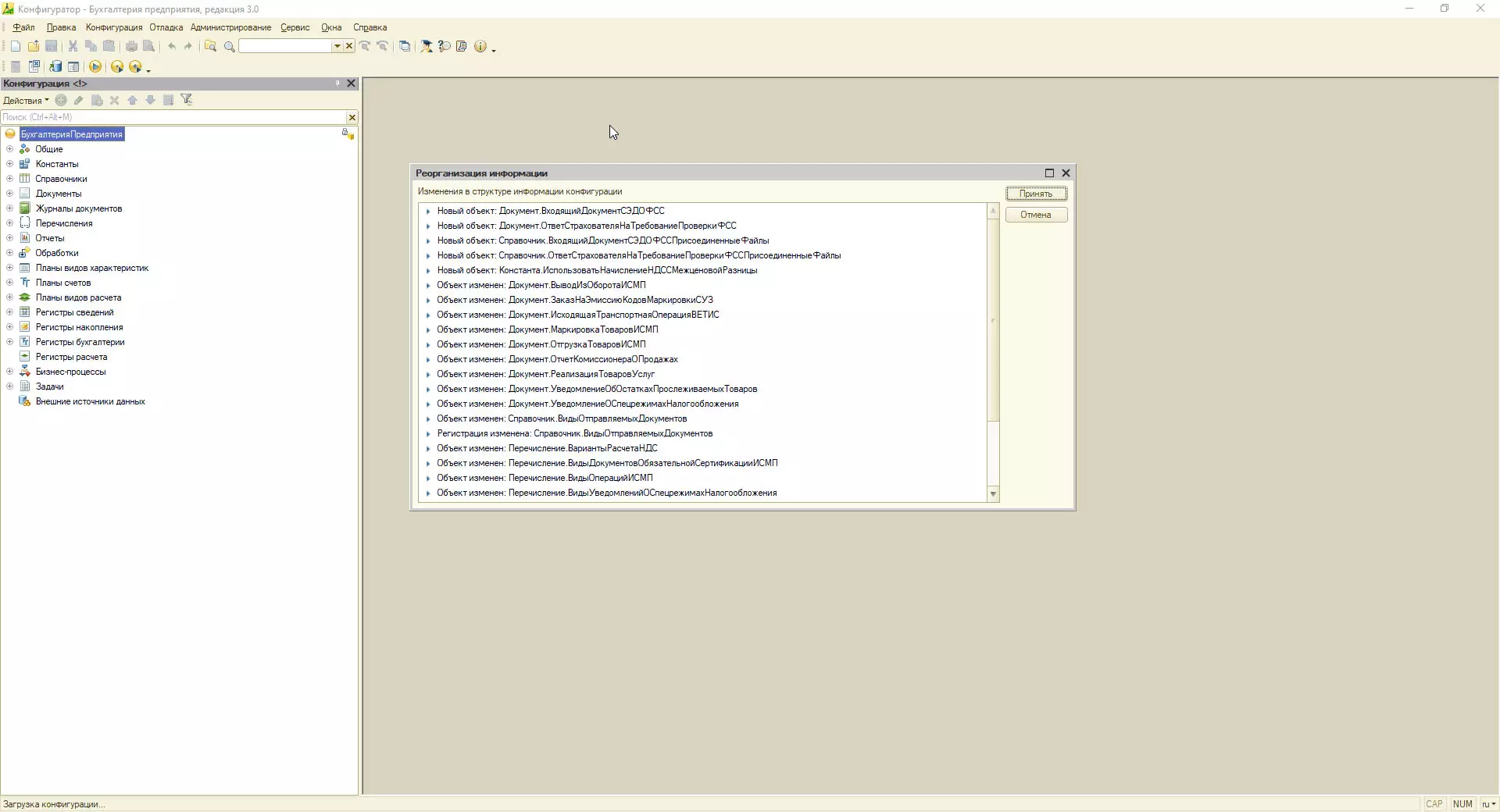The height and width of the screenshot is (812, 1500).
Task: Expand the Новый объект: Документ.ВходящийДокументСЭДОФСС row
Action: pyautogui.click(x=428, y=211)
